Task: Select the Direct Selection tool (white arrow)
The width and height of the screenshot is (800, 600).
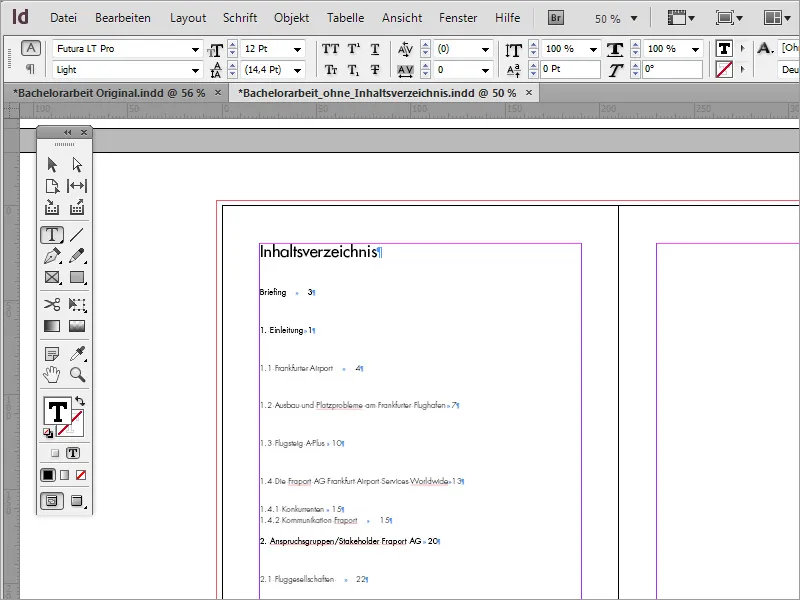Action: 77,165
